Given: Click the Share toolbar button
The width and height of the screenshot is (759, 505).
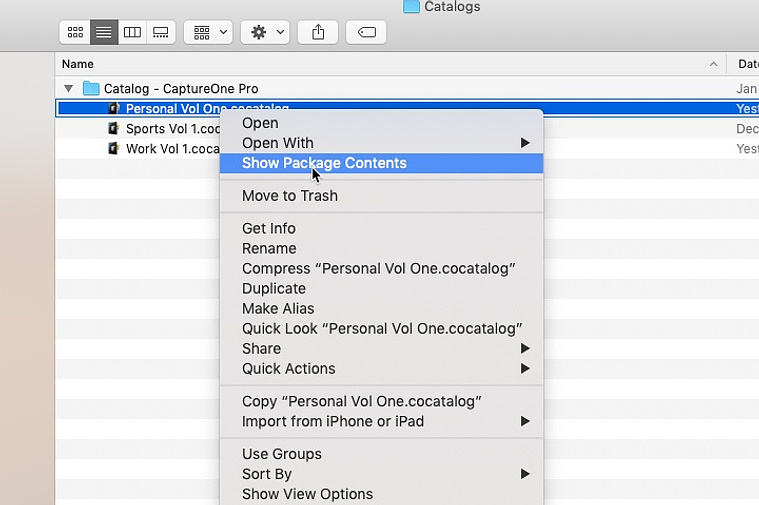Looking at the screenshot, I should click(x=318, y=32).
